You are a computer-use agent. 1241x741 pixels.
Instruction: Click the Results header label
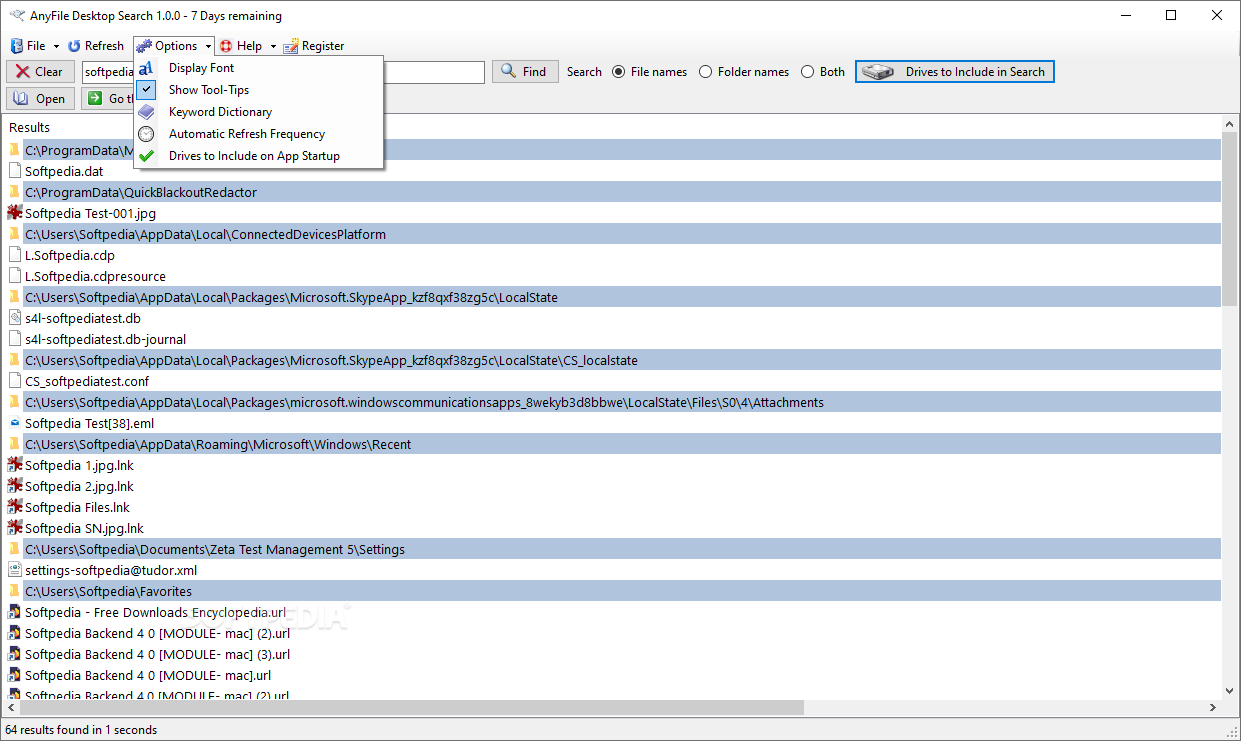coord(29,127)
